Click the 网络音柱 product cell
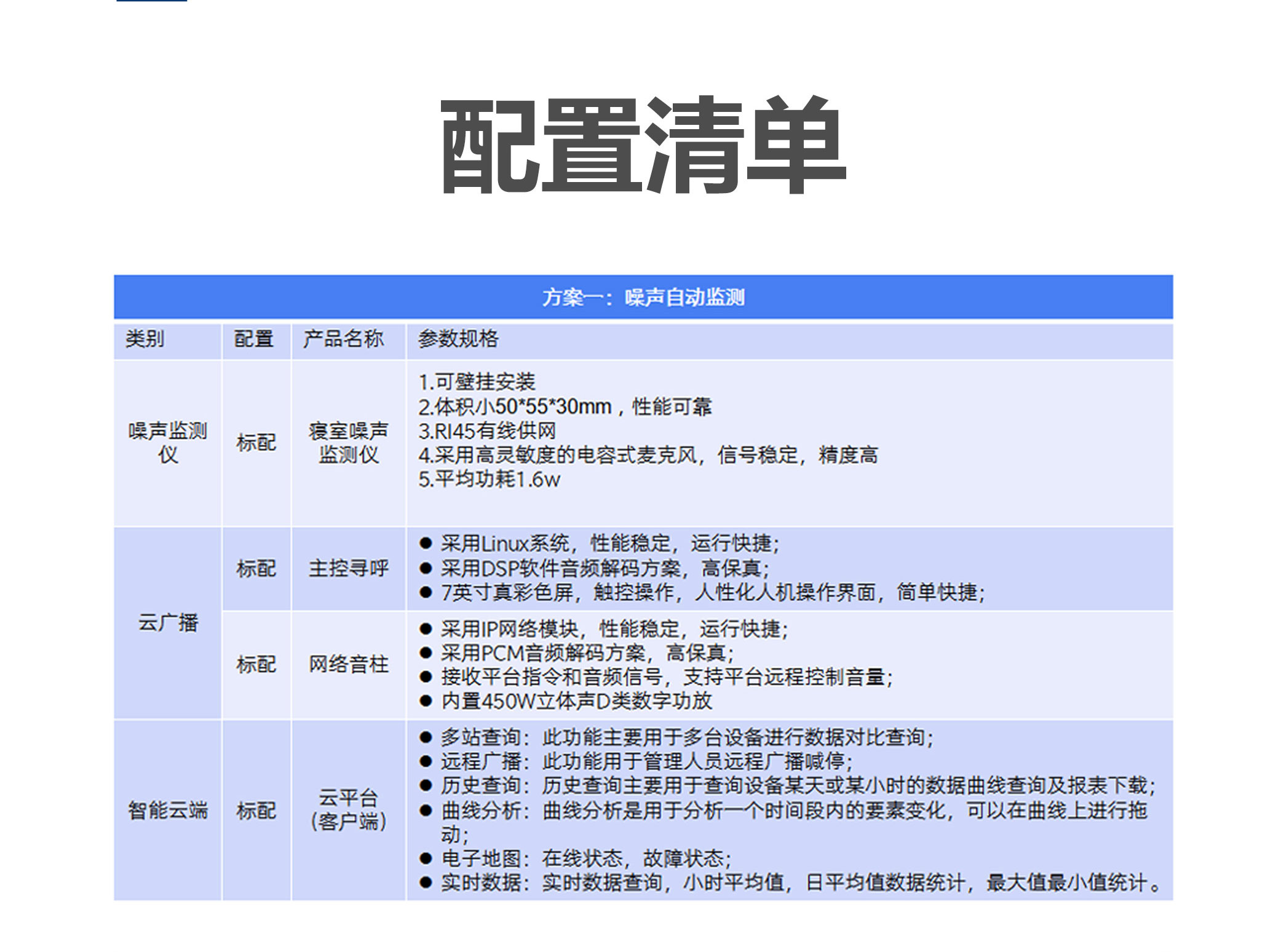 tap(349, 664)
